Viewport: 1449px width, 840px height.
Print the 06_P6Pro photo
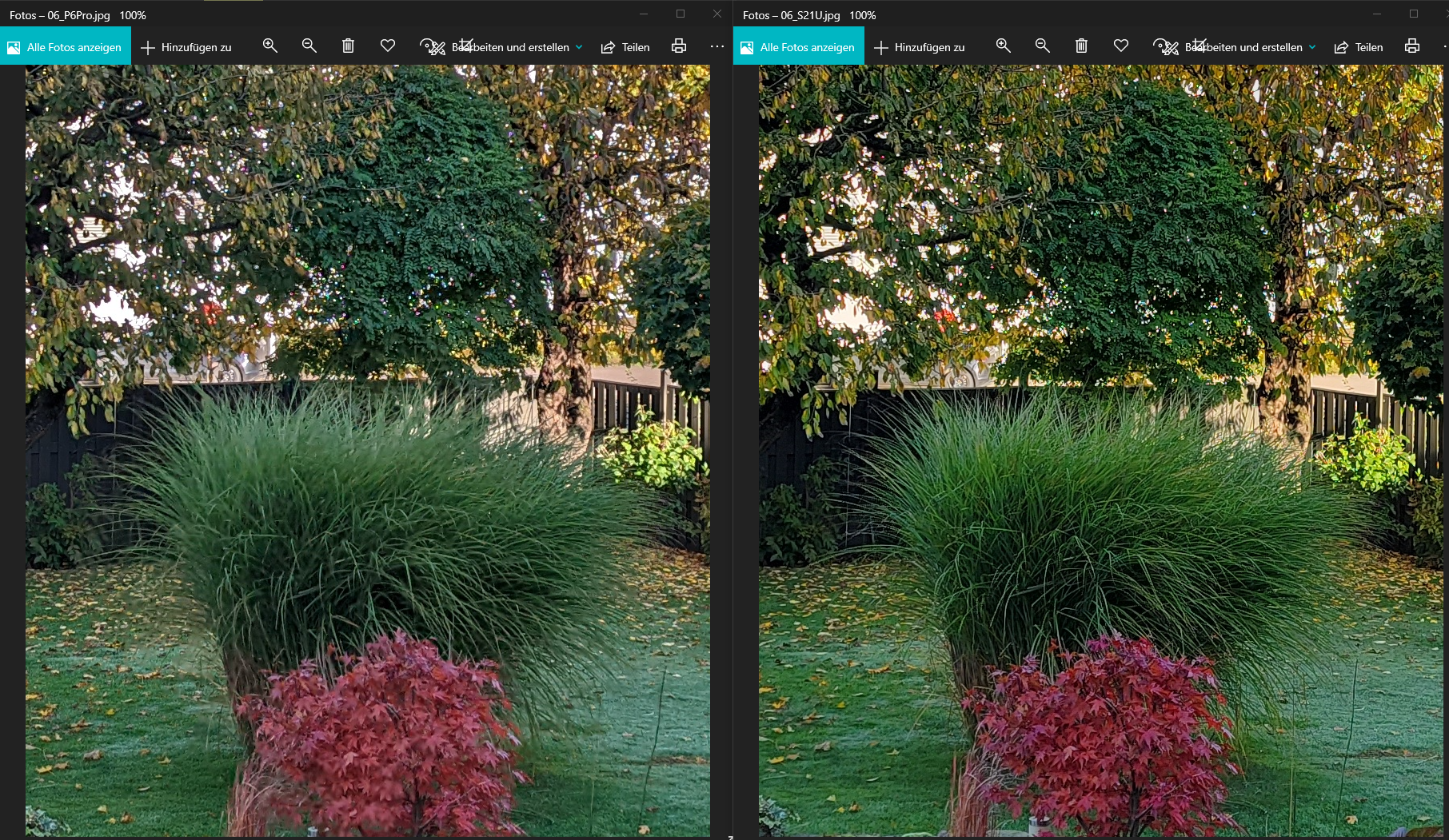[679, 46]
